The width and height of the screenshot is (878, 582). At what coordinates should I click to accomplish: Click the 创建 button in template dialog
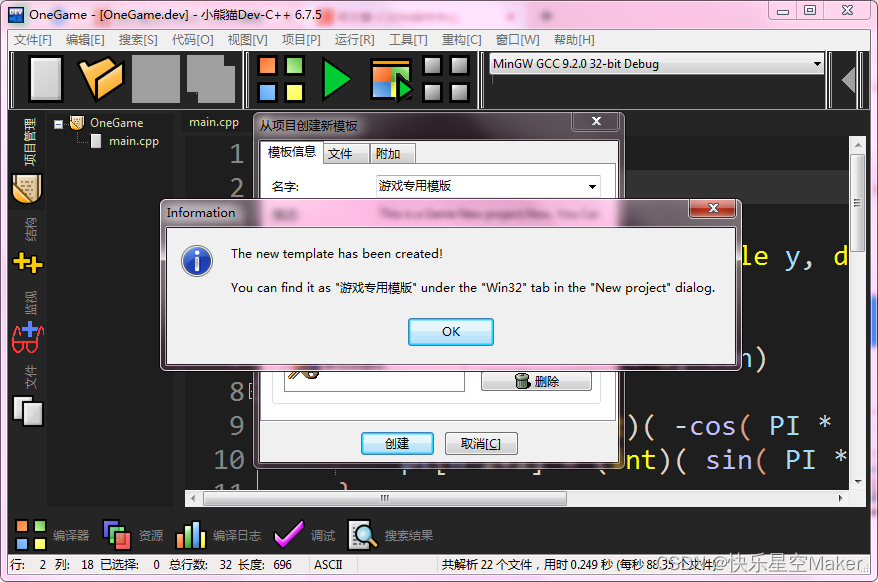[397, 444]
